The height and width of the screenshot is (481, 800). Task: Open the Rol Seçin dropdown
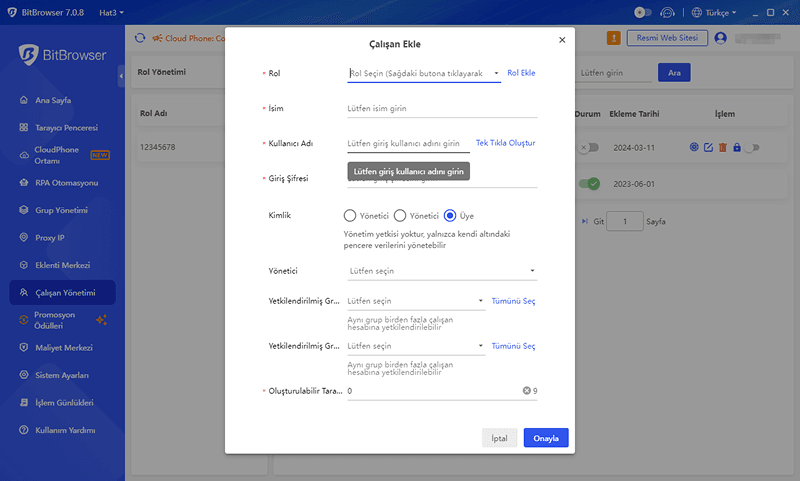tap(423, 73)
